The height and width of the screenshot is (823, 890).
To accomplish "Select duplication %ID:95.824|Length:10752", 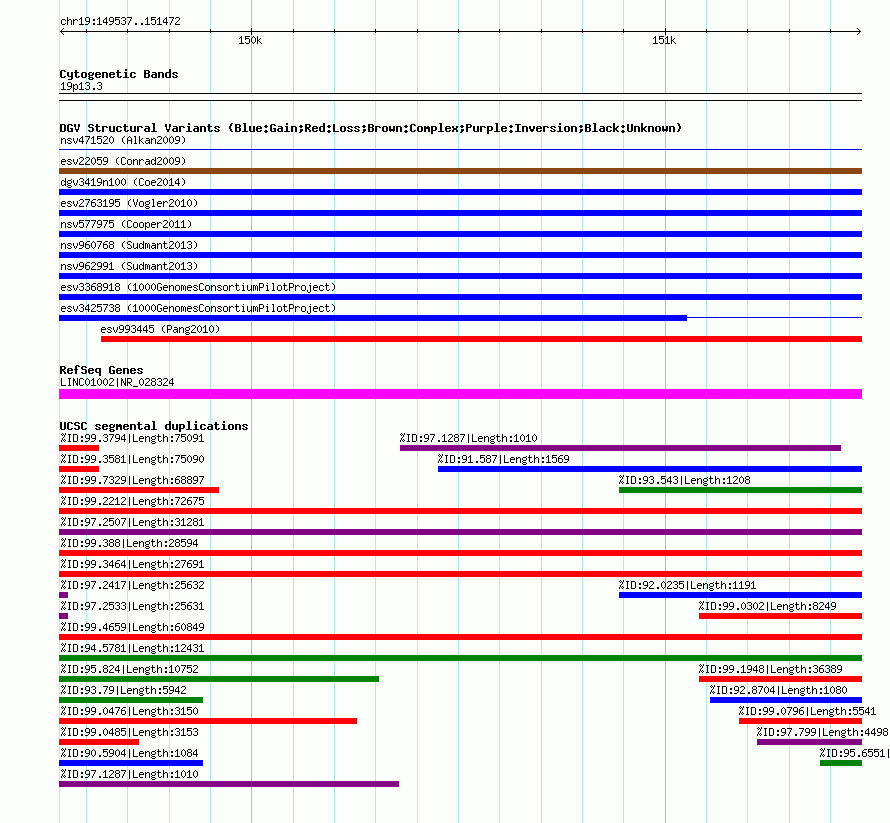I will [x=129, y=669].
